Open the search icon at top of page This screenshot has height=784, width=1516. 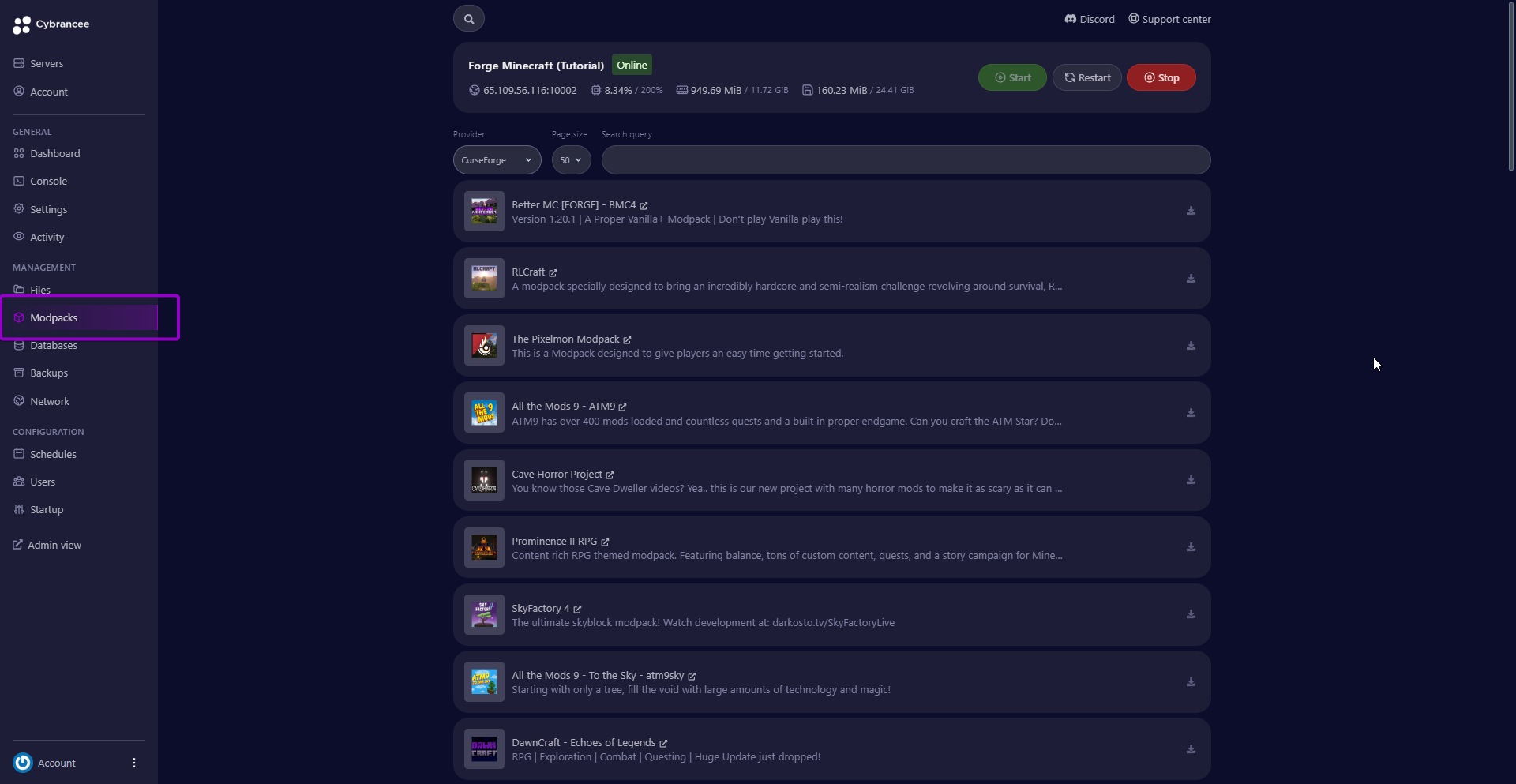469,17
